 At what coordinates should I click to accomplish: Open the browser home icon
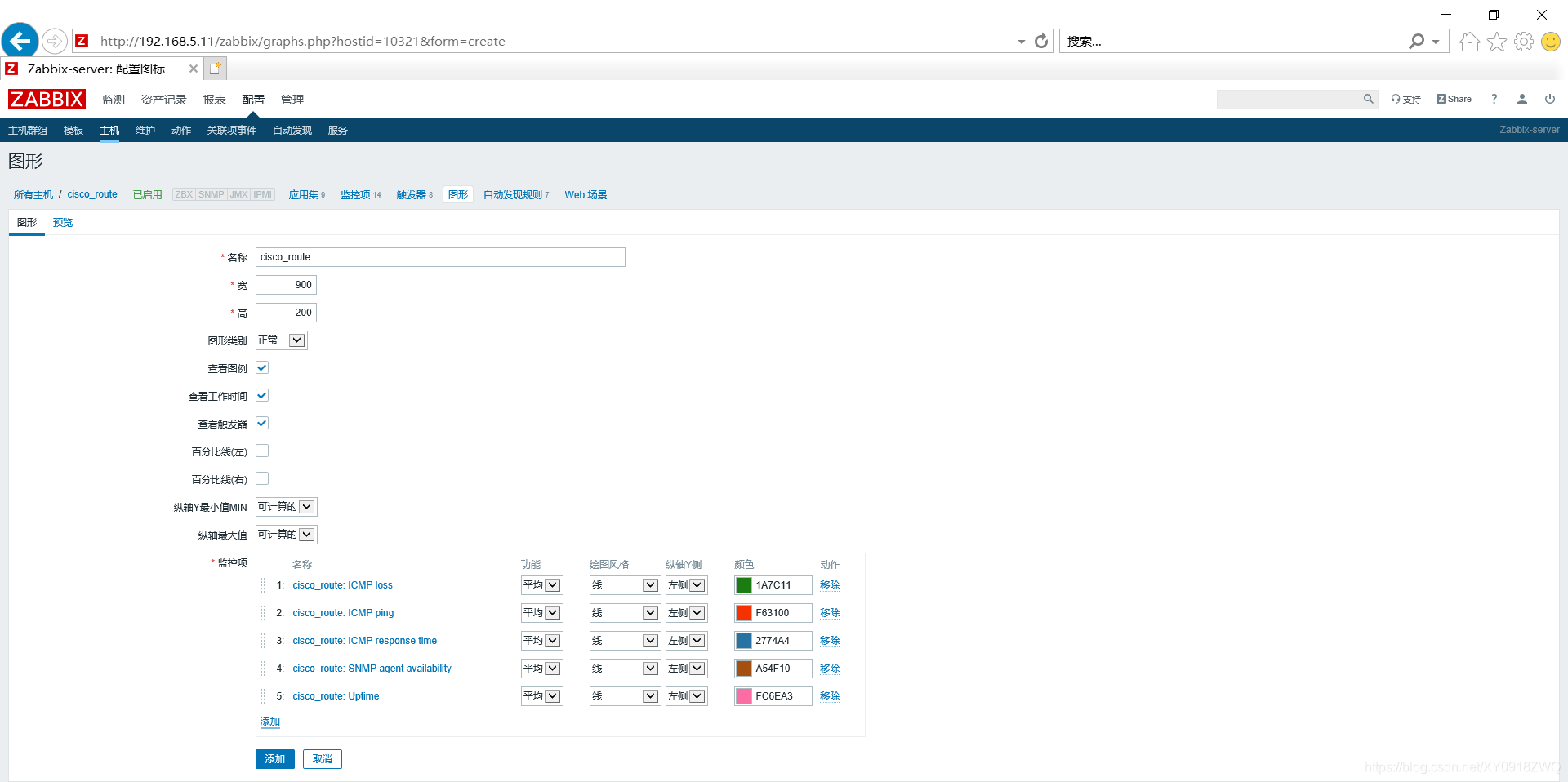point(1469,42)
